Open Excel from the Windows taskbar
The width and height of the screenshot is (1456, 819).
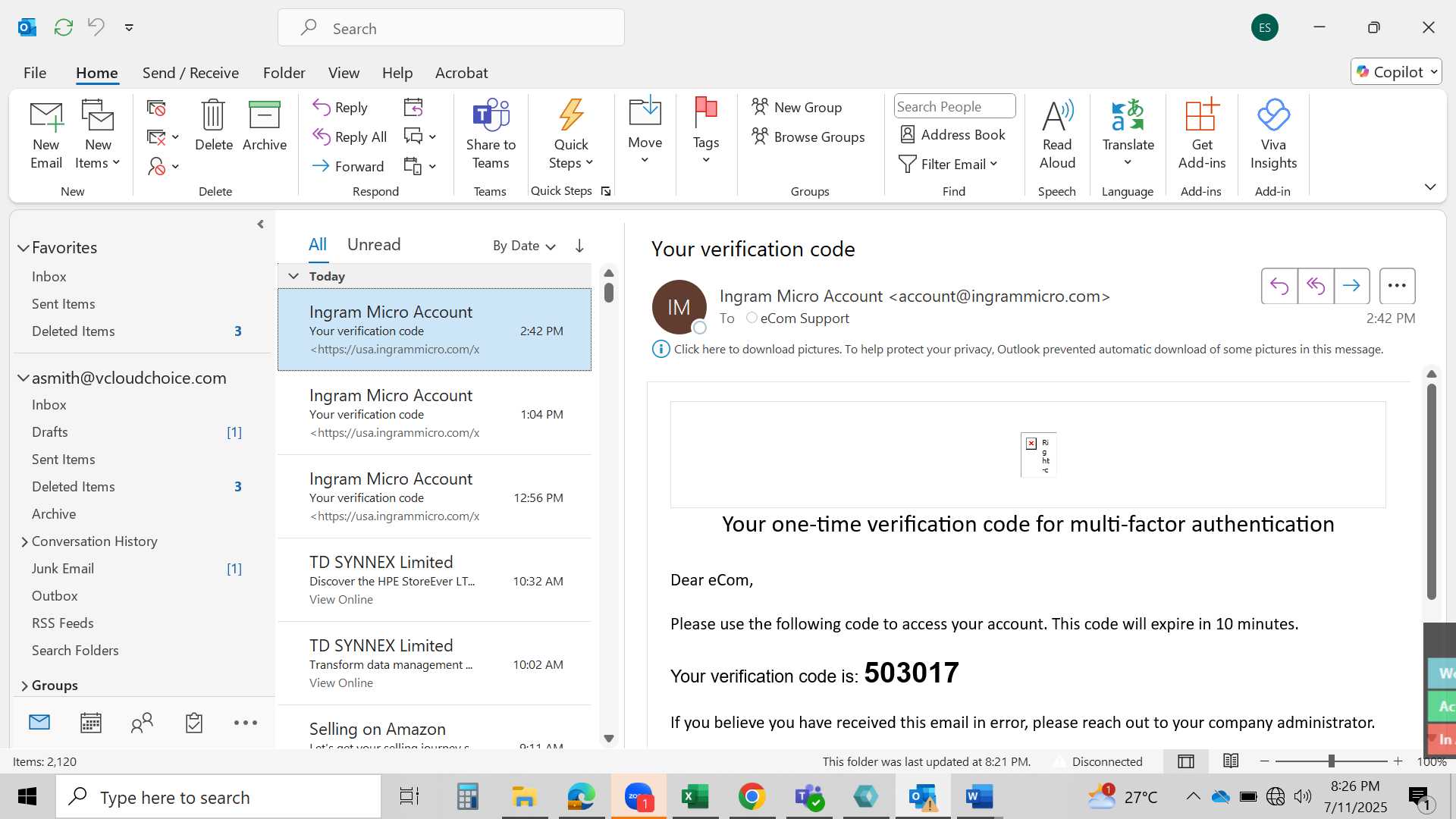point(695,797)
